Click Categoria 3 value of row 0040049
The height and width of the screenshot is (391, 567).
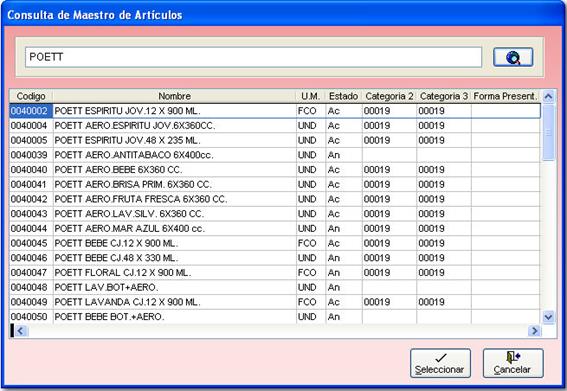coord(444,302)
